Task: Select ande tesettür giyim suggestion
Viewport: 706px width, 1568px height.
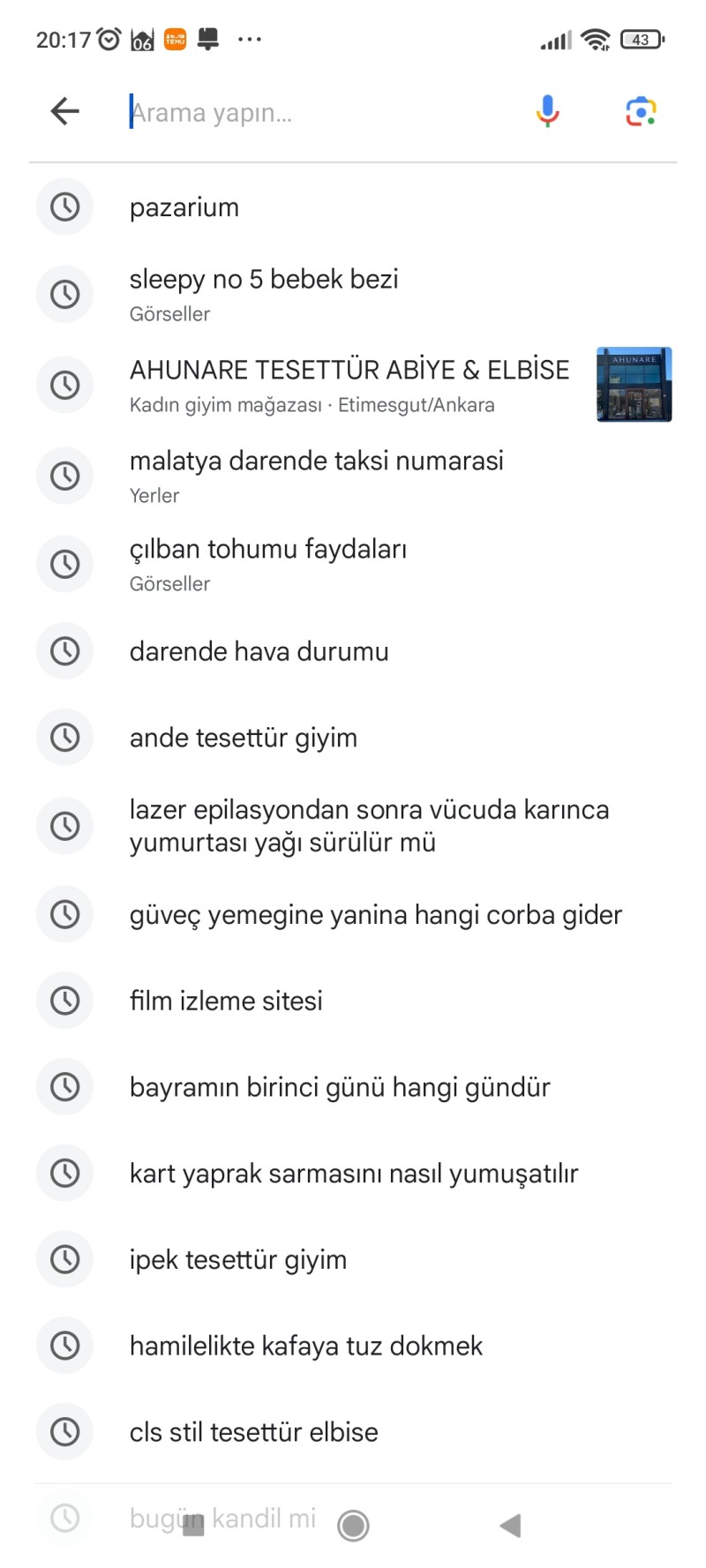Action: click(353, 738)
